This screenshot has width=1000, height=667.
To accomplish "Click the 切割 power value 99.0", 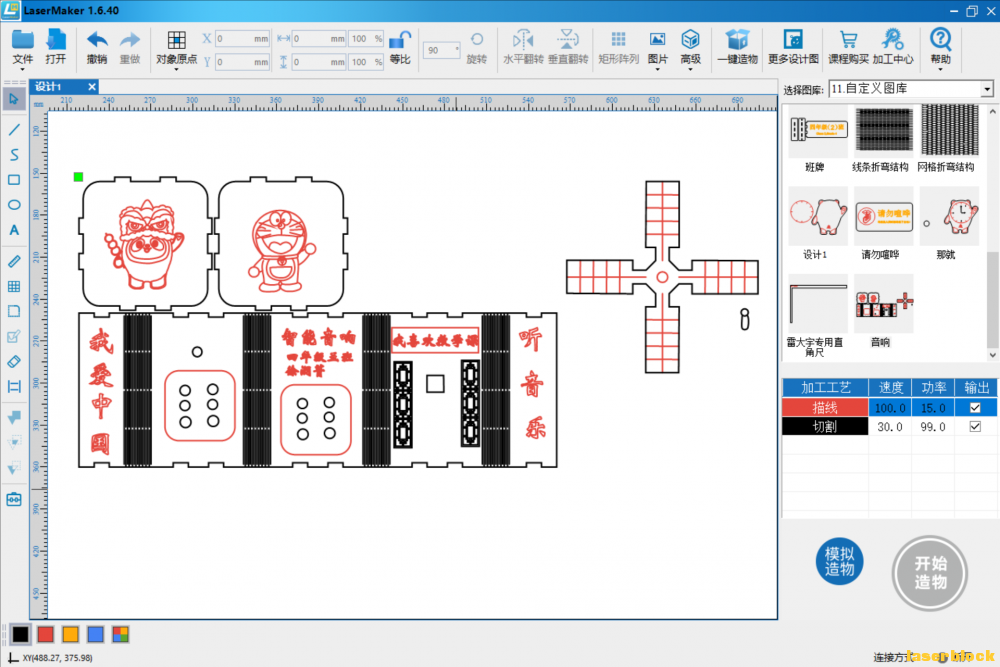I will (932, 427).
